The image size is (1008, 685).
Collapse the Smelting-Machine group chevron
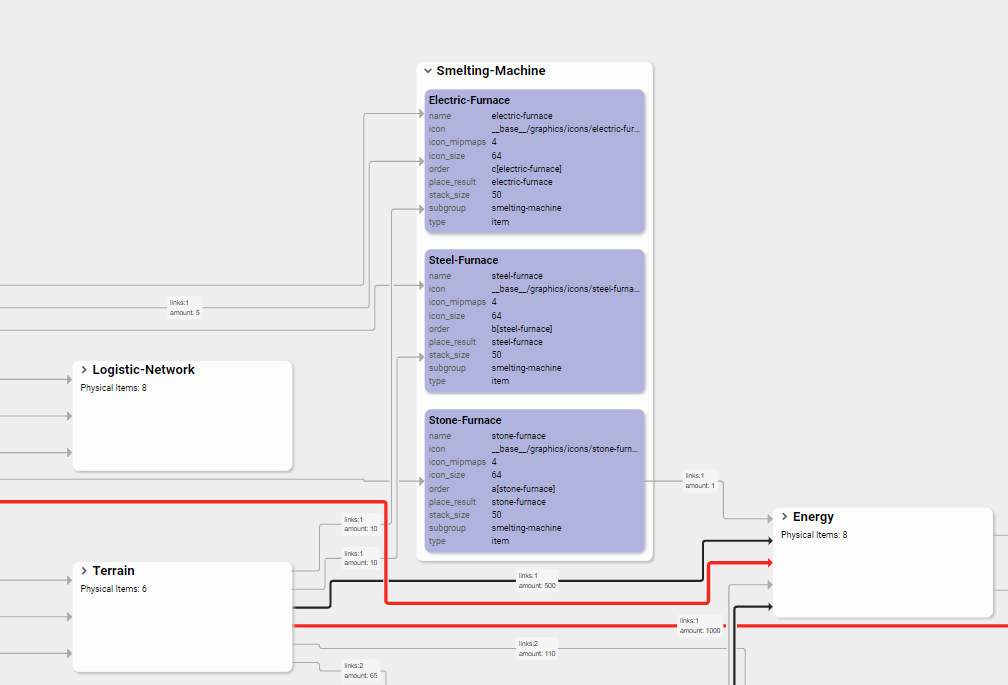point(428,72)
